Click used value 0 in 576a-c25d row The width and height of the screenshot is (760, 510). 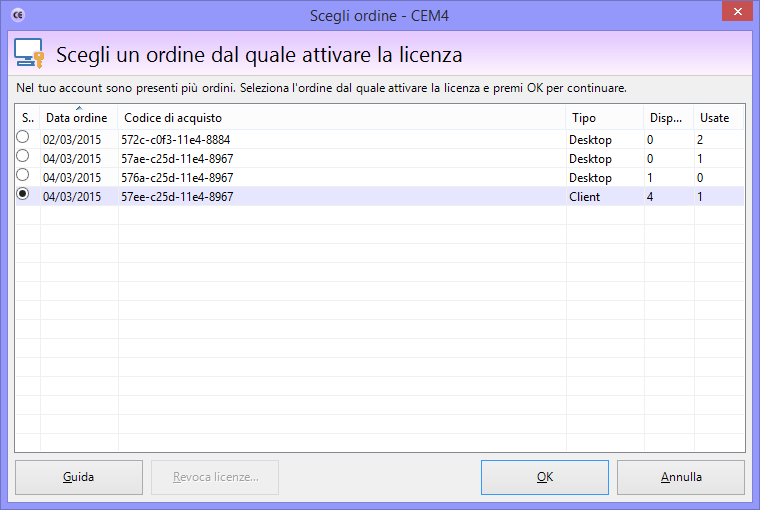[700, 178]
